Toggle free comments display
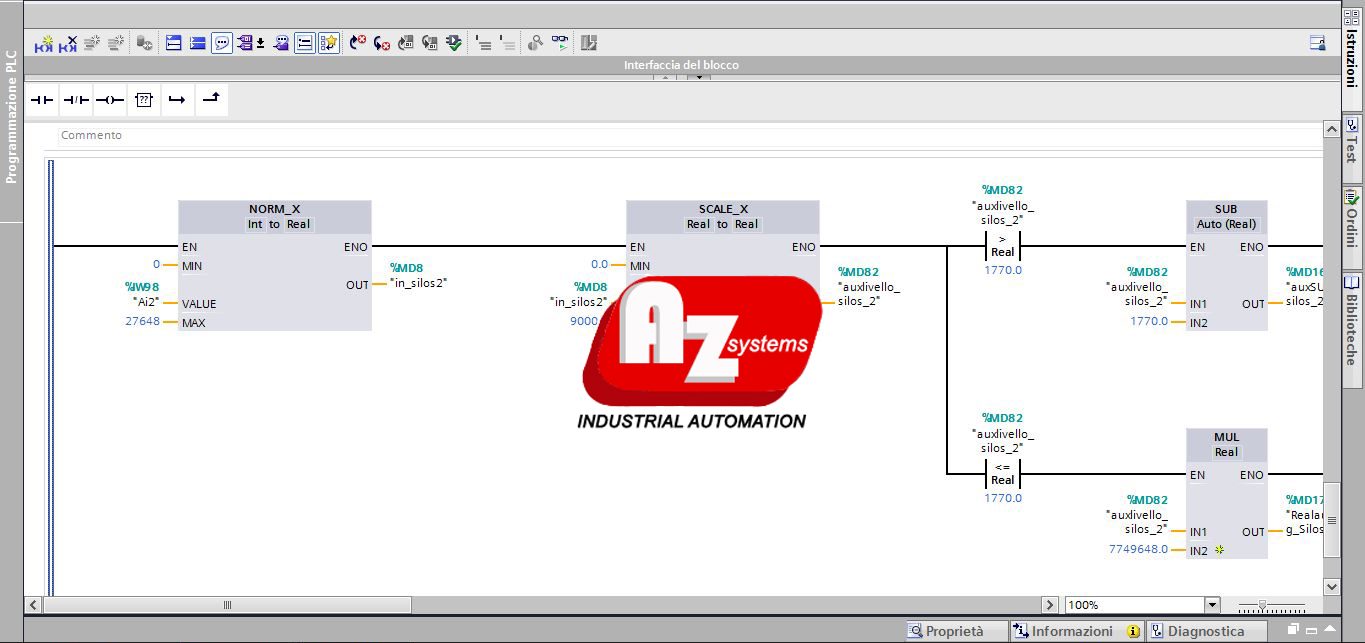The height and width of the screenshot is (643, 1365). 222,43
